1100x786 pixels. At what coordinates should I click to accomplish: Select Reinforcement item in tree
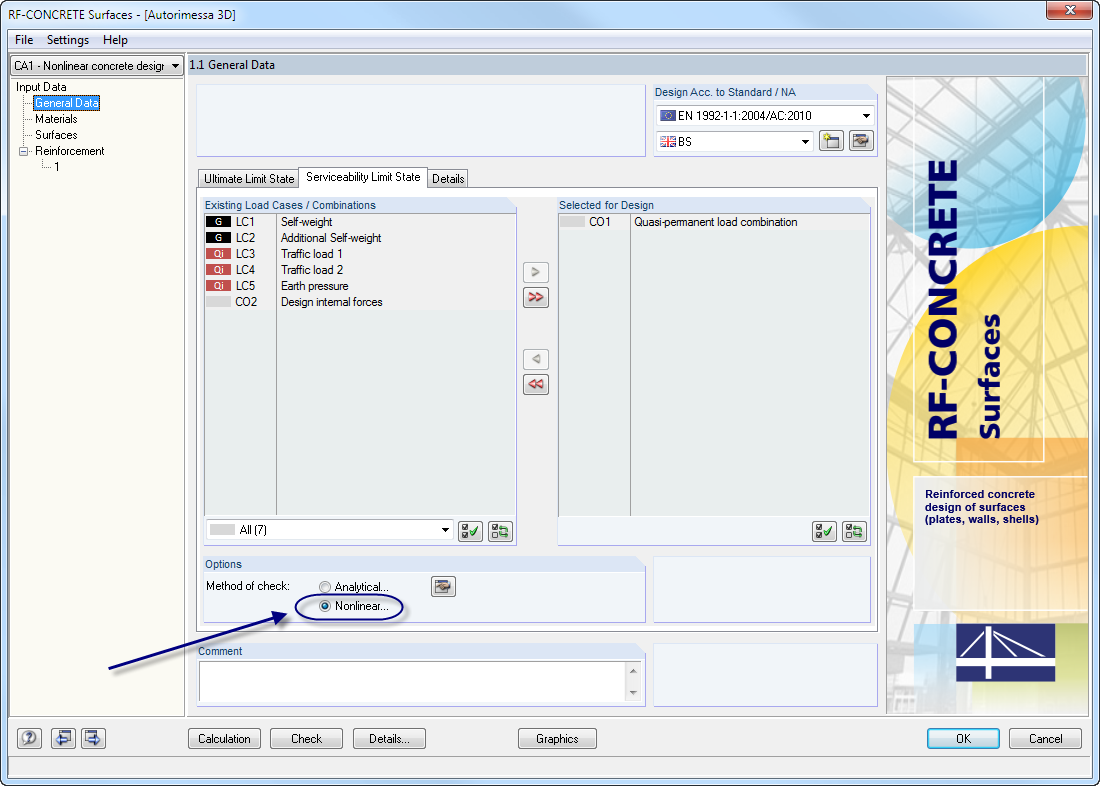pos(69,151)
